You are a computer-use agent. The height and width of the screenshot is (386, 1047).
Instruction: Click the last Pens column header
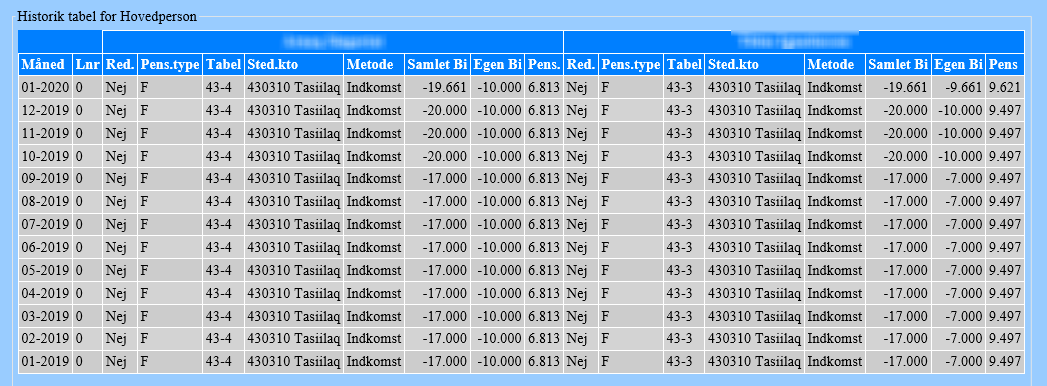click(1005, 65)
